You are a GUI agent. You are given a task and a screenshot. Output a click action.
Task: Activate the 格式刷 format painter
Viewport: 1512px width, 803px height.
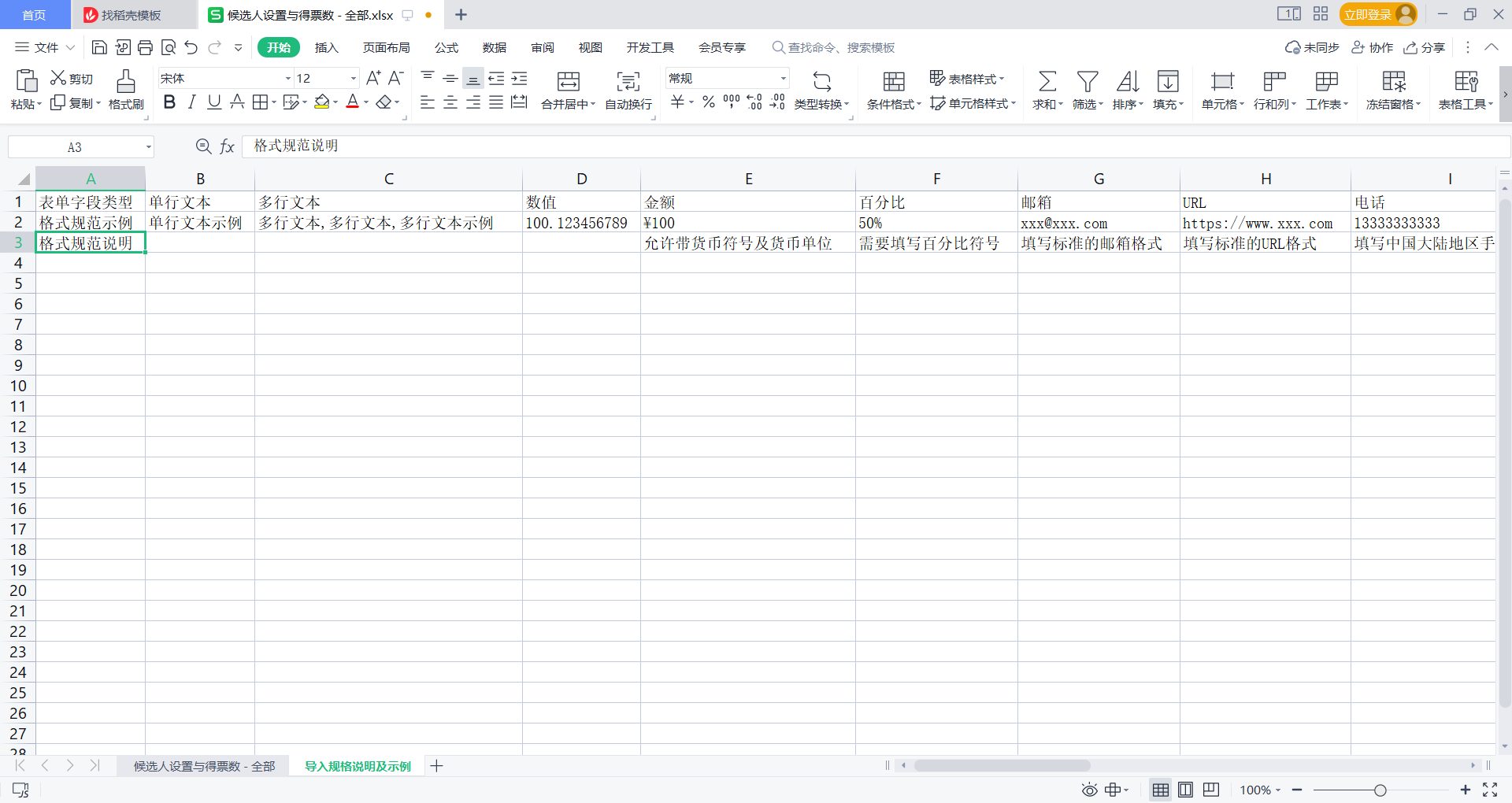pyautogui.click(x=126, y=90)
